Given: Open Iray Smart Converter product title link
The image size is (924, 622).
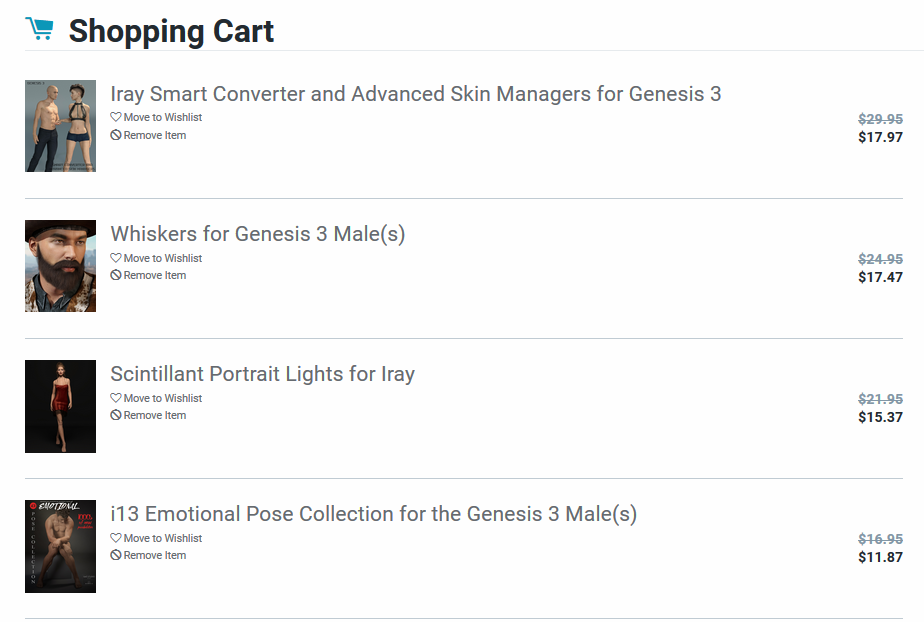Looking at the screenshot, I should click(415, 94).
